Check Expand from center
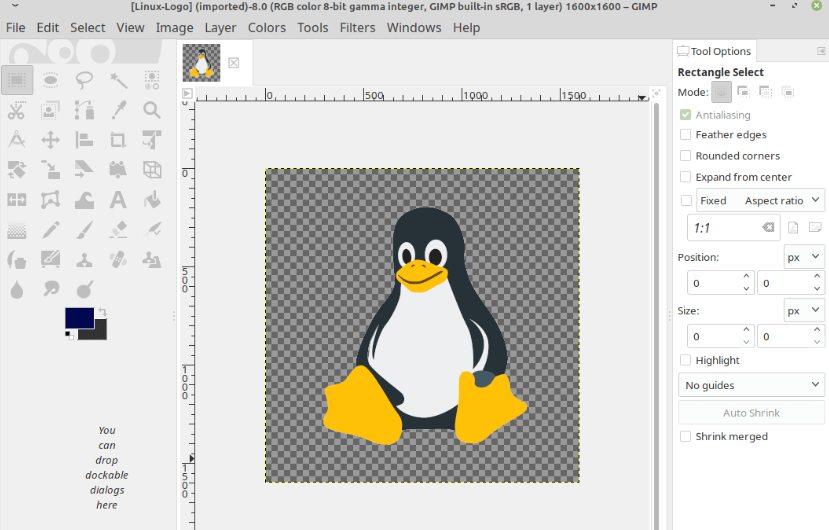The image size is (829, 530). pos(685,177)
